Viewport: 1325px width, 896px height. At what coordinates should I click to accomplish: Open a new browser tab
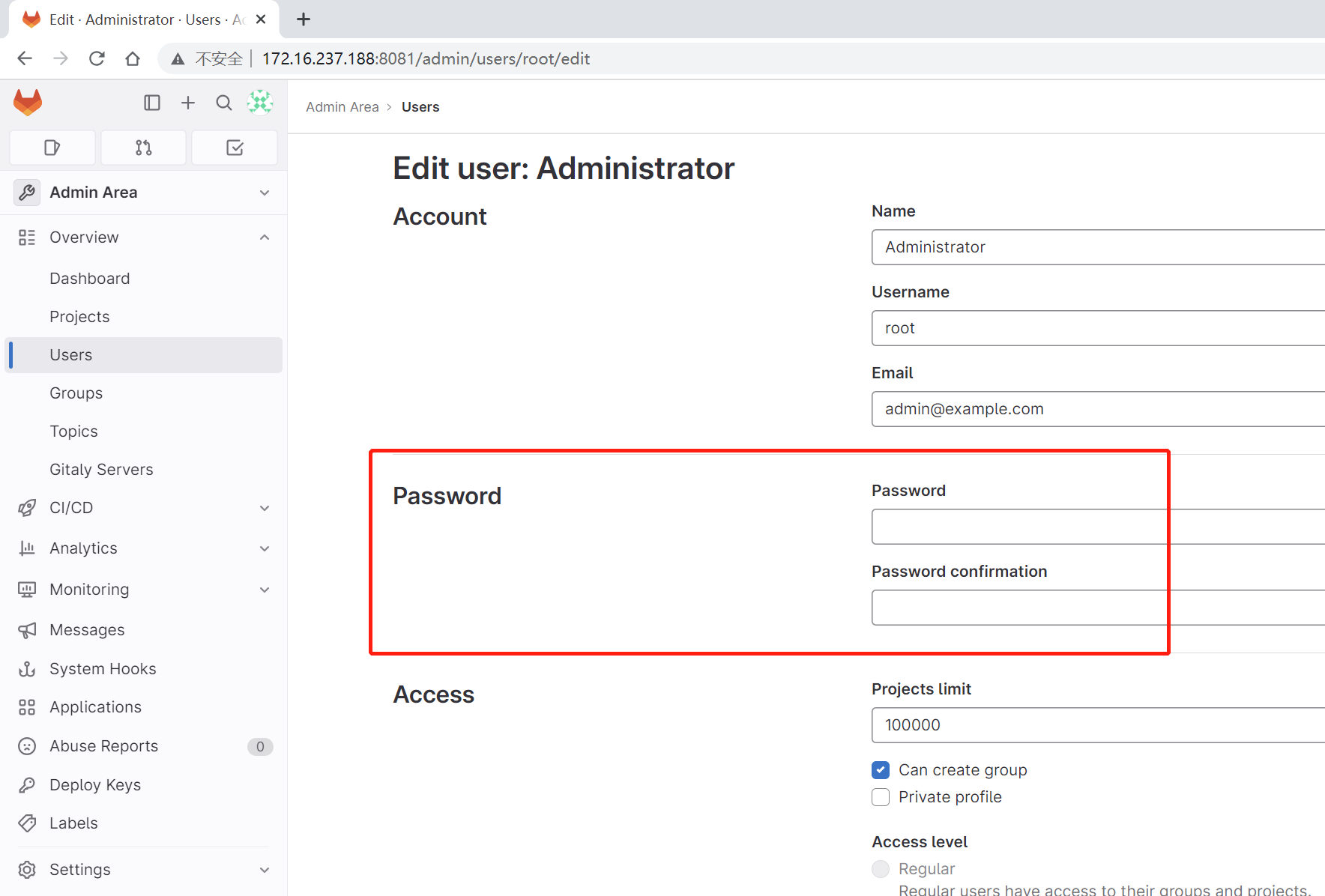coord(304,19)
